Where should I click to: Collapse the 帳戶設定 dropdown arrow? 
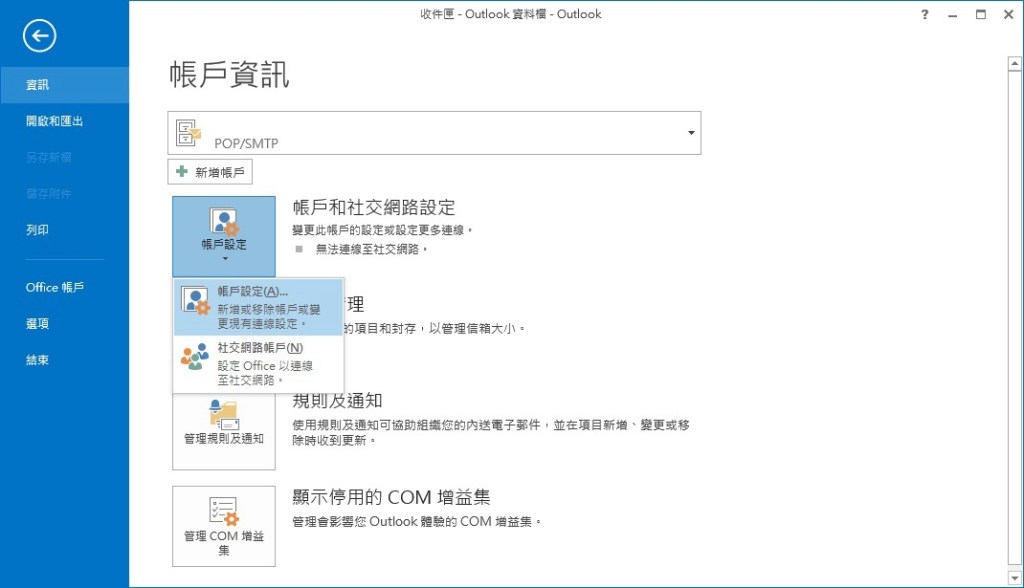coord(223,260)
